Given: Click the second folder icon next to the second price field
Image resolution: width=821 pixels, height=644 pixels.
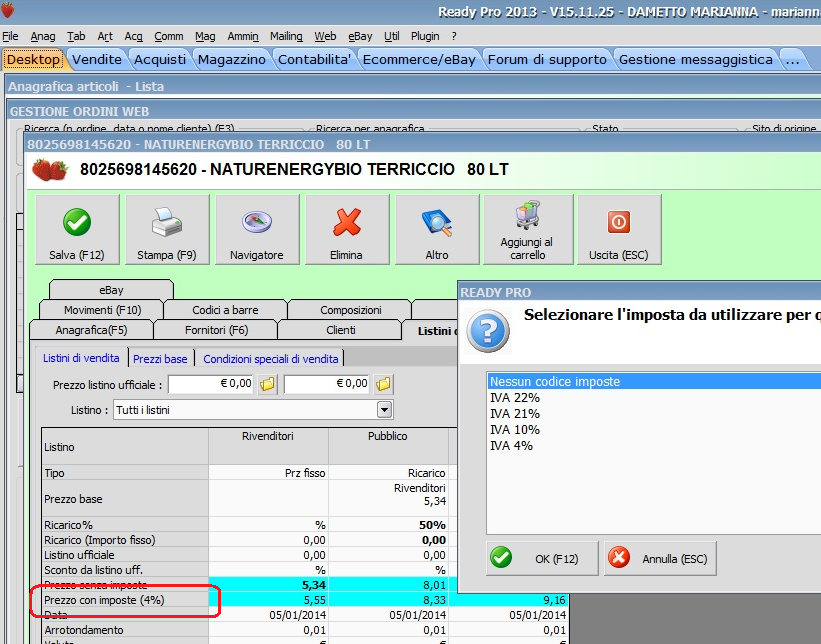Looking at the screenshot, I should pyautogui.click(x=383, y=384).
